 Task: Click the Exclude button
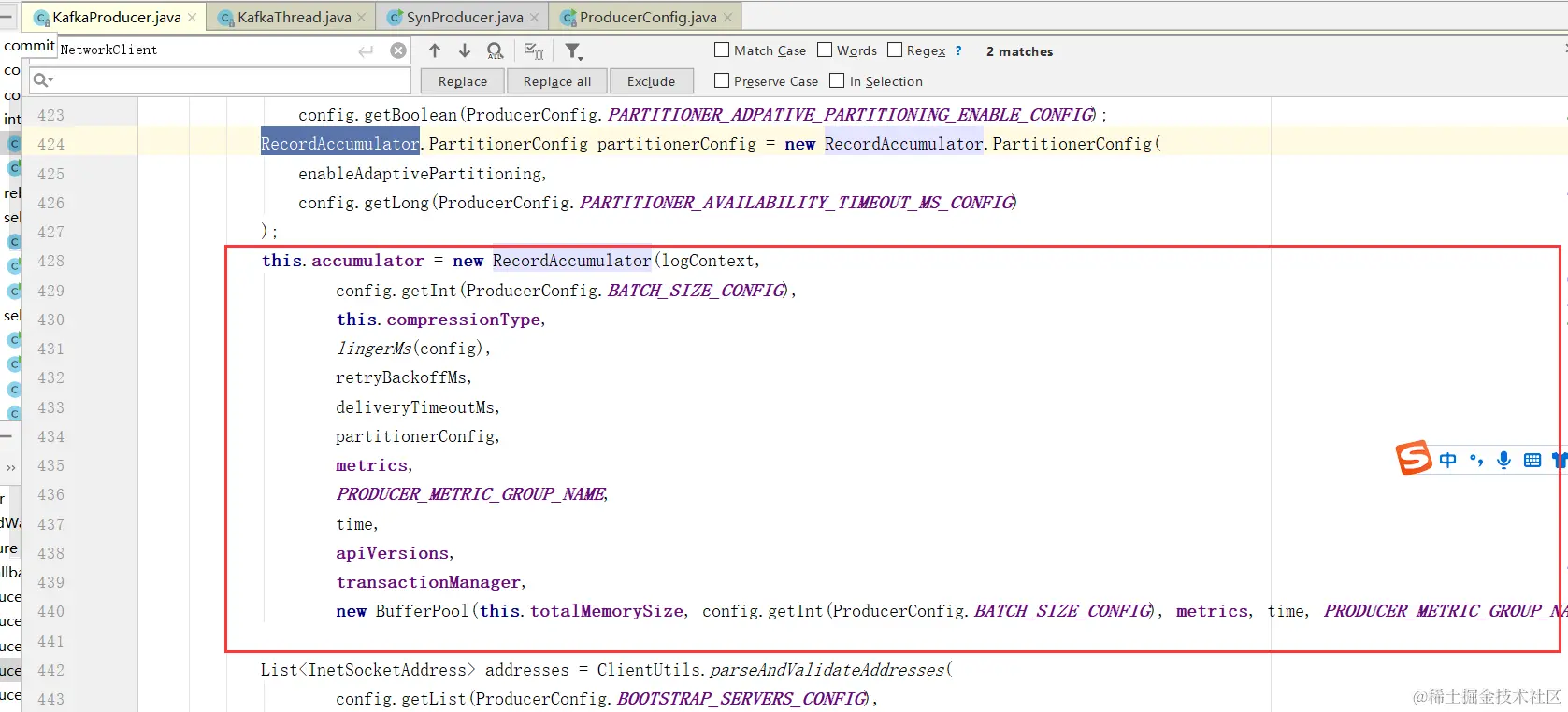coord(652,81)
